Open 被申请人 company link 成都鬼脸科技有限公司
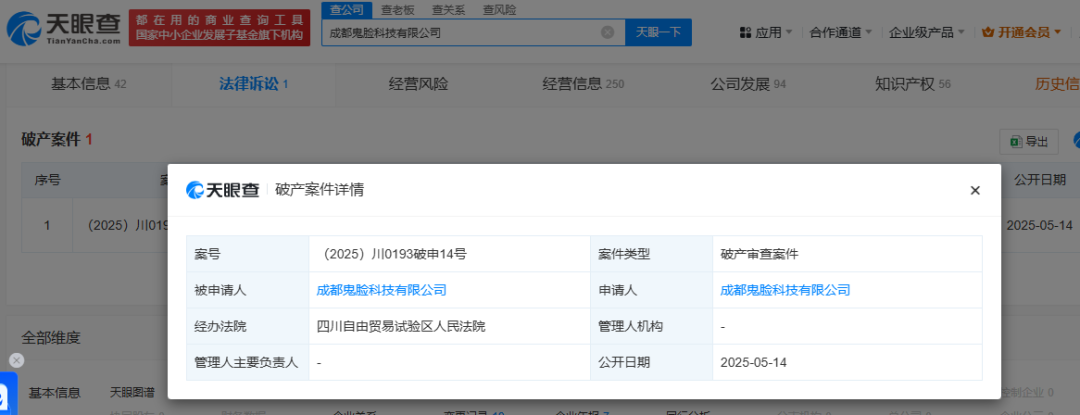The height and width of the screenshot is (415, 1080). pos(381,290)
